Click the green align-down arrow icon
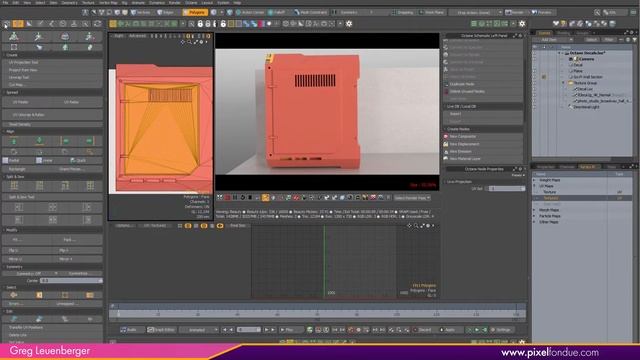The image size is (640, 360). click(39, 141)
